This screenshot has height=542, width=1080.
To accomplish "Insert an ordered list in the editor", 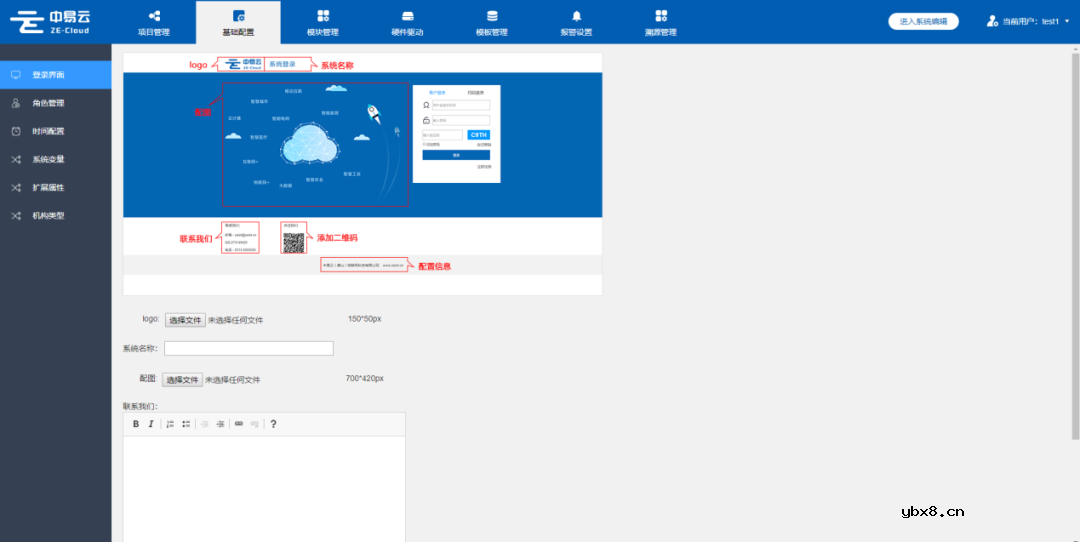I will [x=170, y=424].
